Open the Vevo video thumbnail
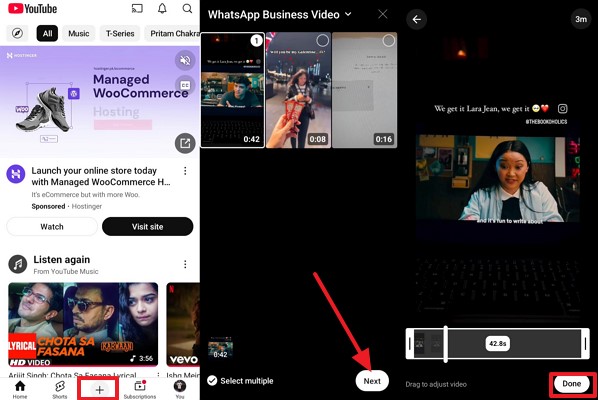 (x=183, y=324)
